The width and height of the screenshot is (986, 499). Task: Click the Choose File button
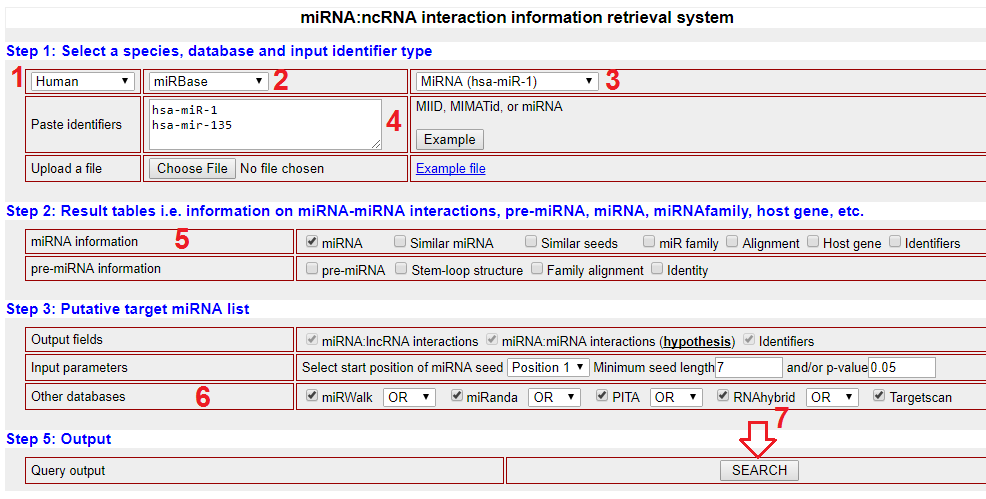192,168
